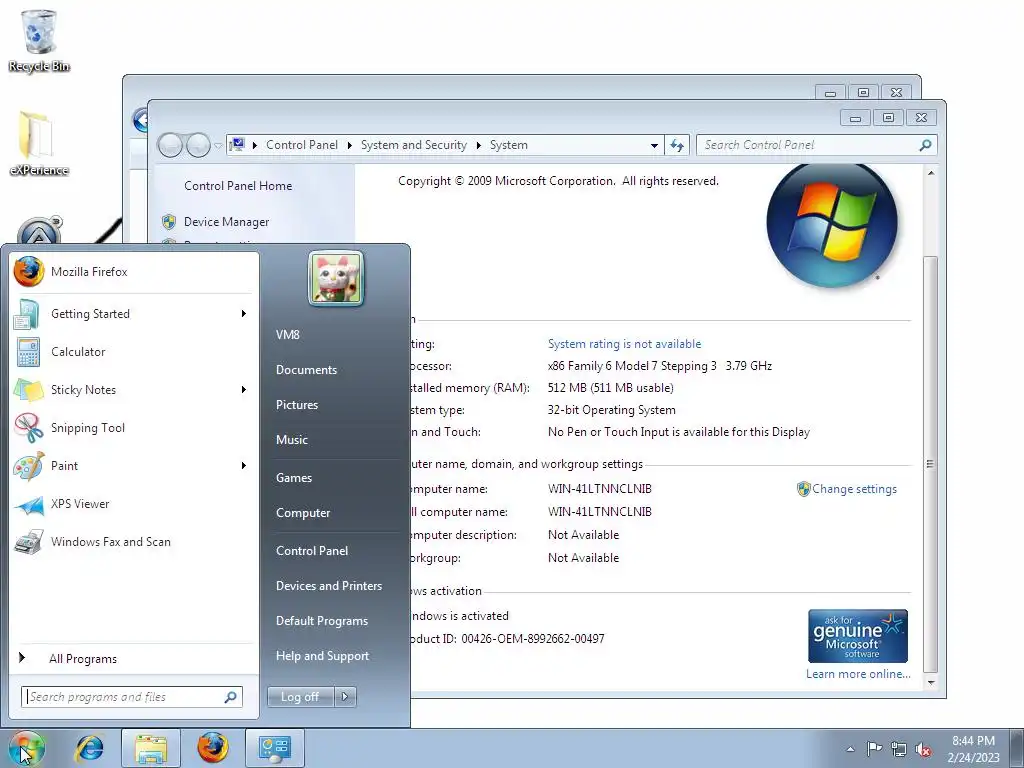
Task: Open Mozilla Firefox from Start menu
Action: [134, 272]
